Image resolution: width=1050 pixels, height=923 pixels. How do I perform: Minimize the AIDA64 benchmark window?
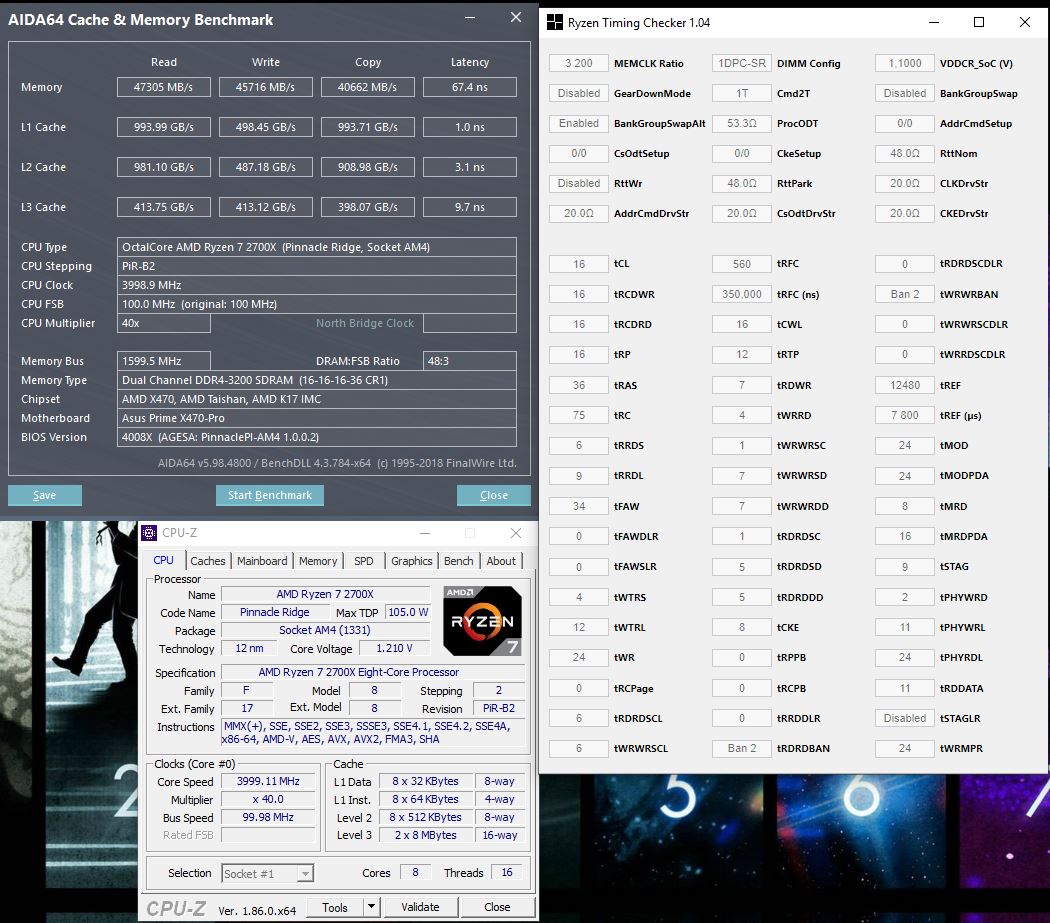coord(470,18)
